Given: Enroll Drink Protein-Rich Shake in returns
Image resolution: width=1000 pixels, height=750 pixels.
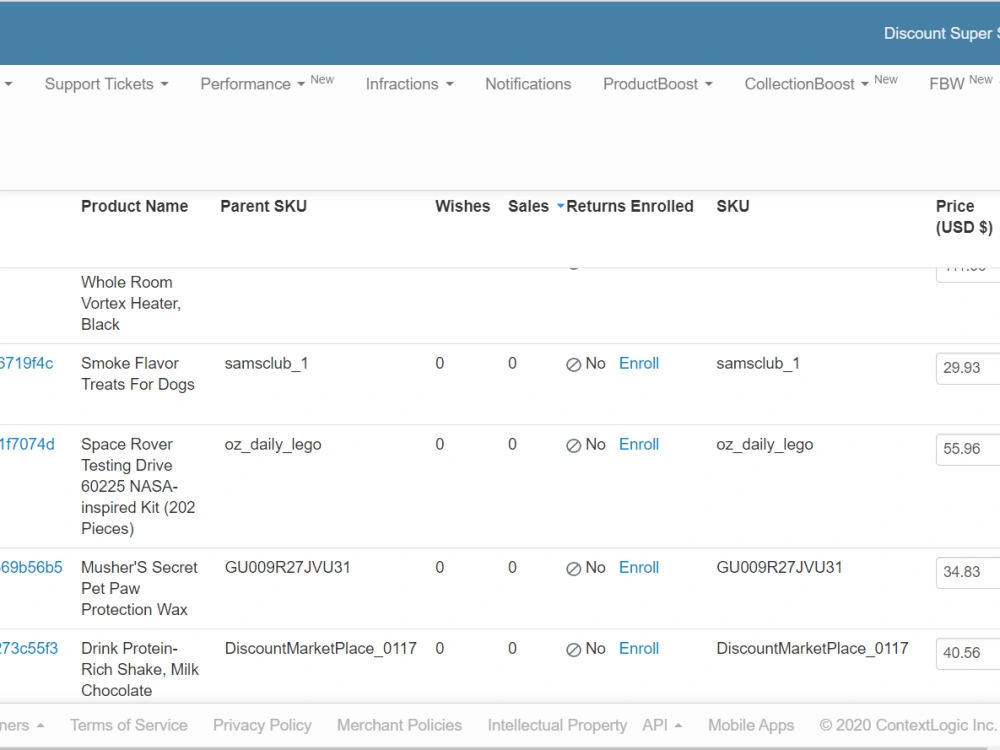Looking at the screenshot, I should tap(638, 649).
